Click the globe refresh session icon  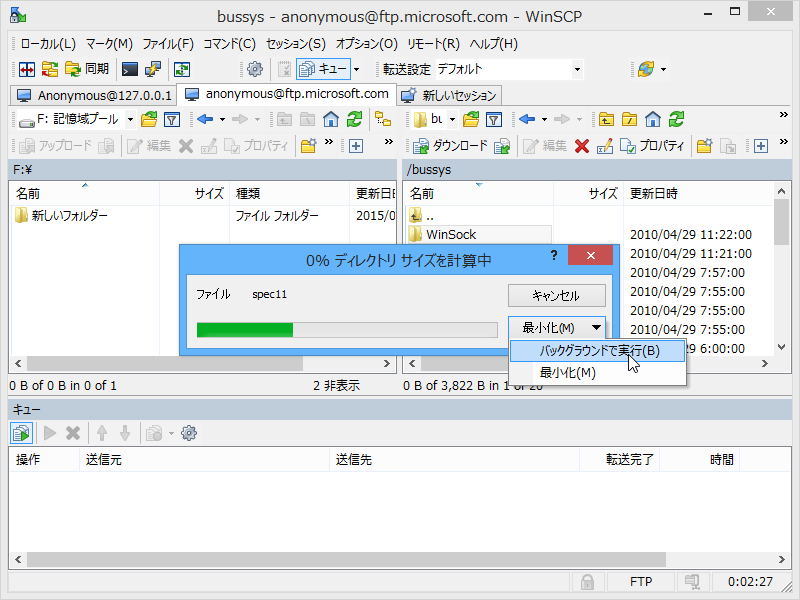point(646,69)
